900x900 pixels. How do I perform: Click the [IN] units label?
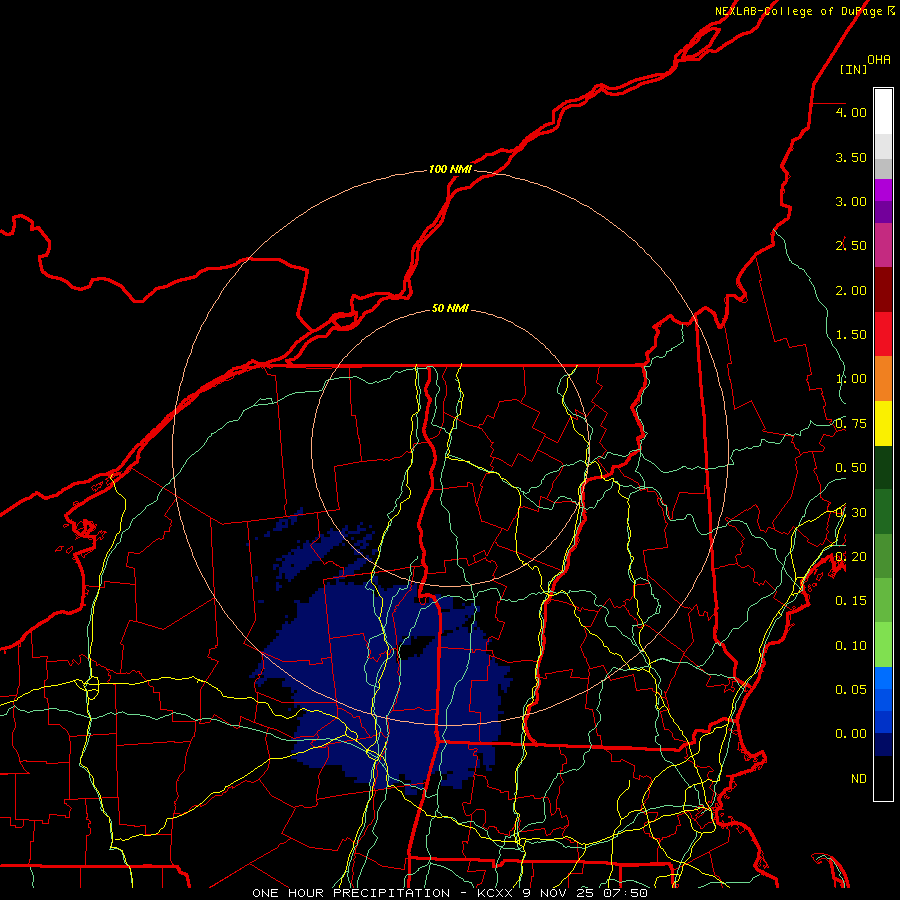pyautogui.click(x=853, y=69)
